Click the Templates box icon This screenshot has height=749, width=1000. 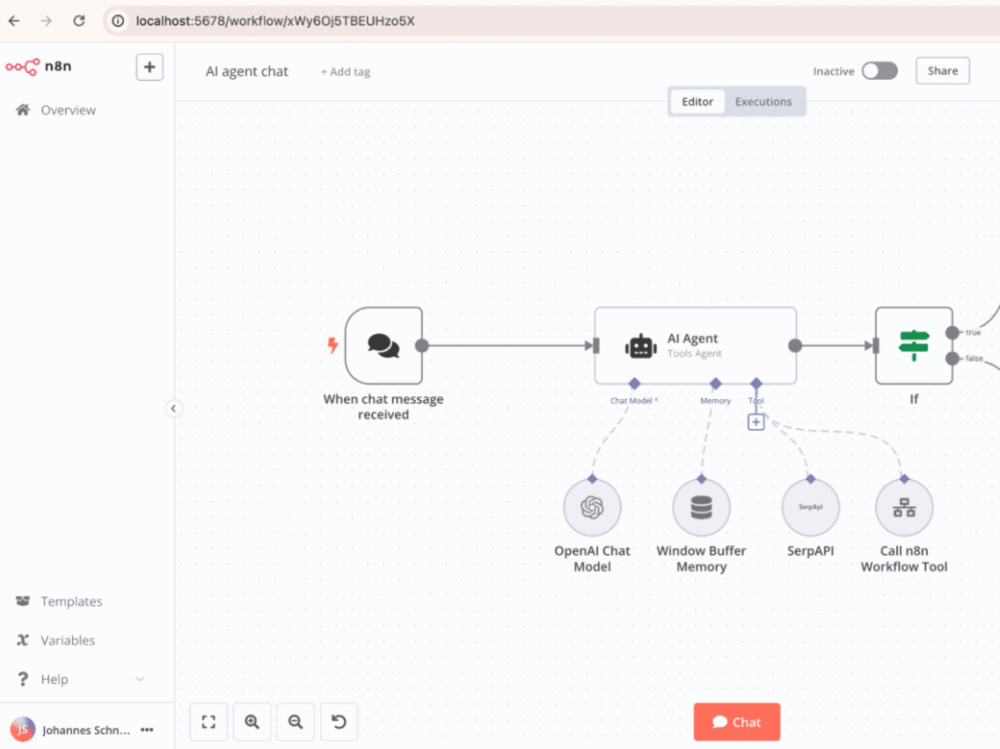click(x=23, y=601)
